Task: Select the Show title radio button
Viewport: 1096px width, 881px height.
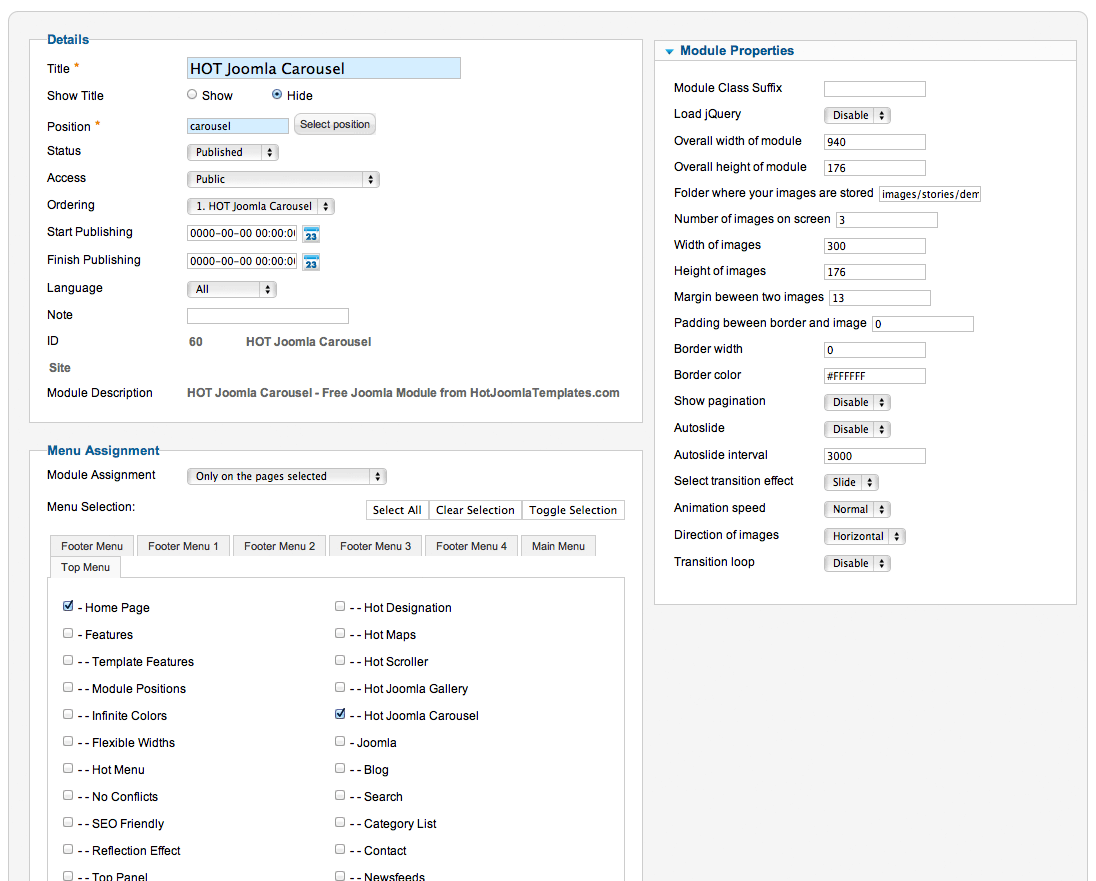Action: (192, 94)
